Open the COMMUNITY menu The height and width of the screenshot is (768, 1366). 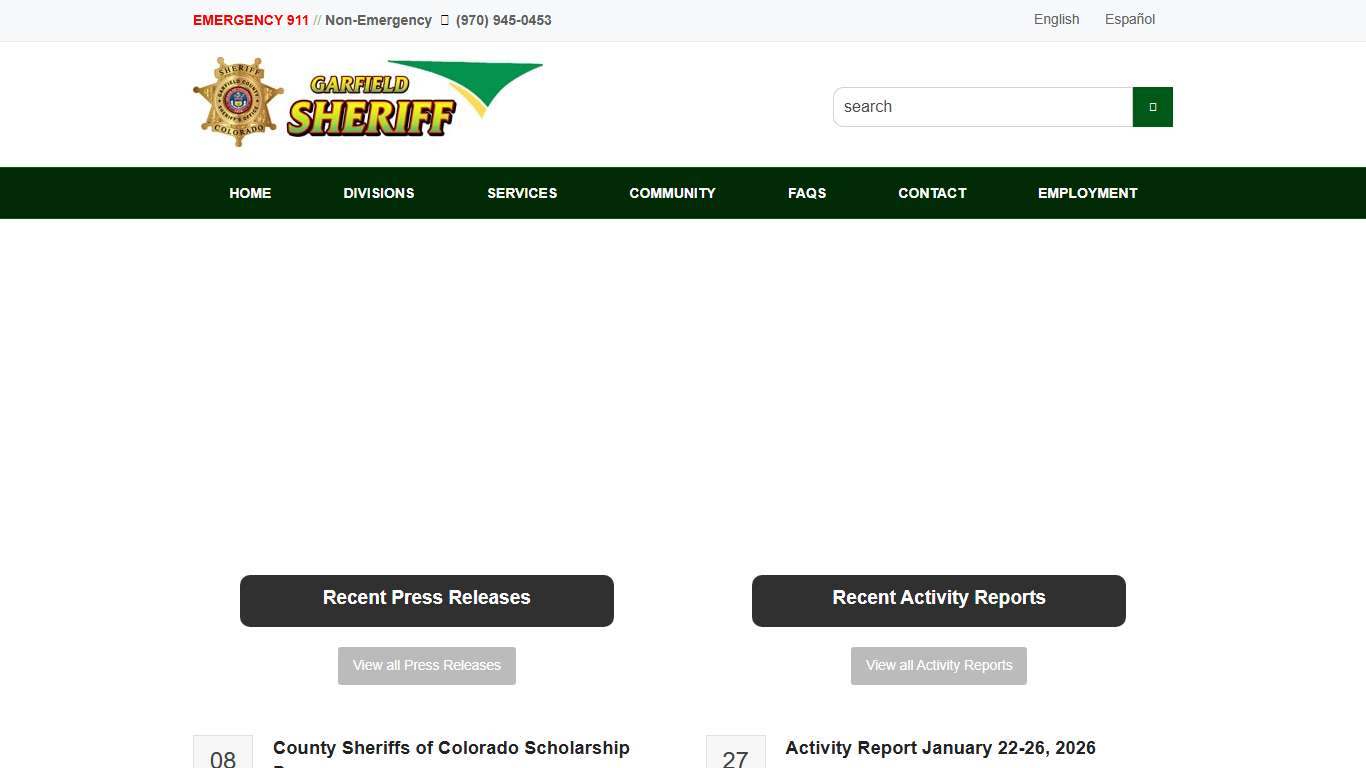point(672,193)
